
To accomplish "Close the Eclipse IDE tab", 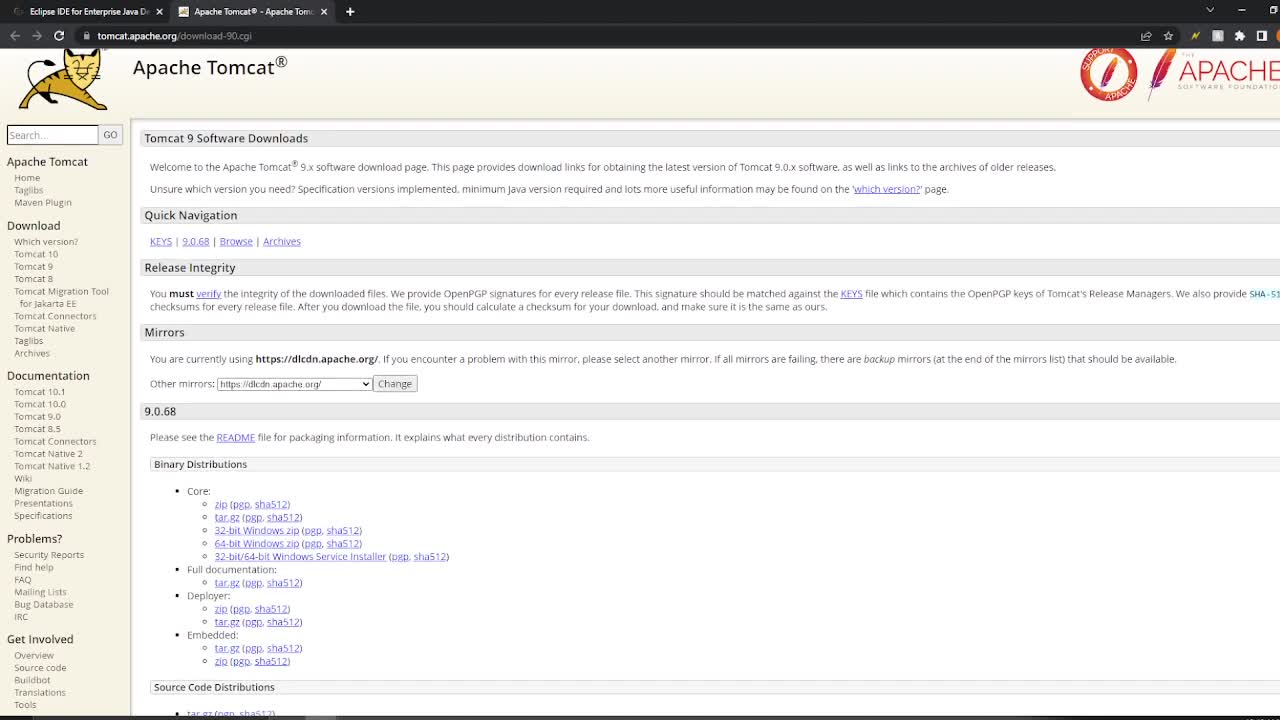I will 159,12.
